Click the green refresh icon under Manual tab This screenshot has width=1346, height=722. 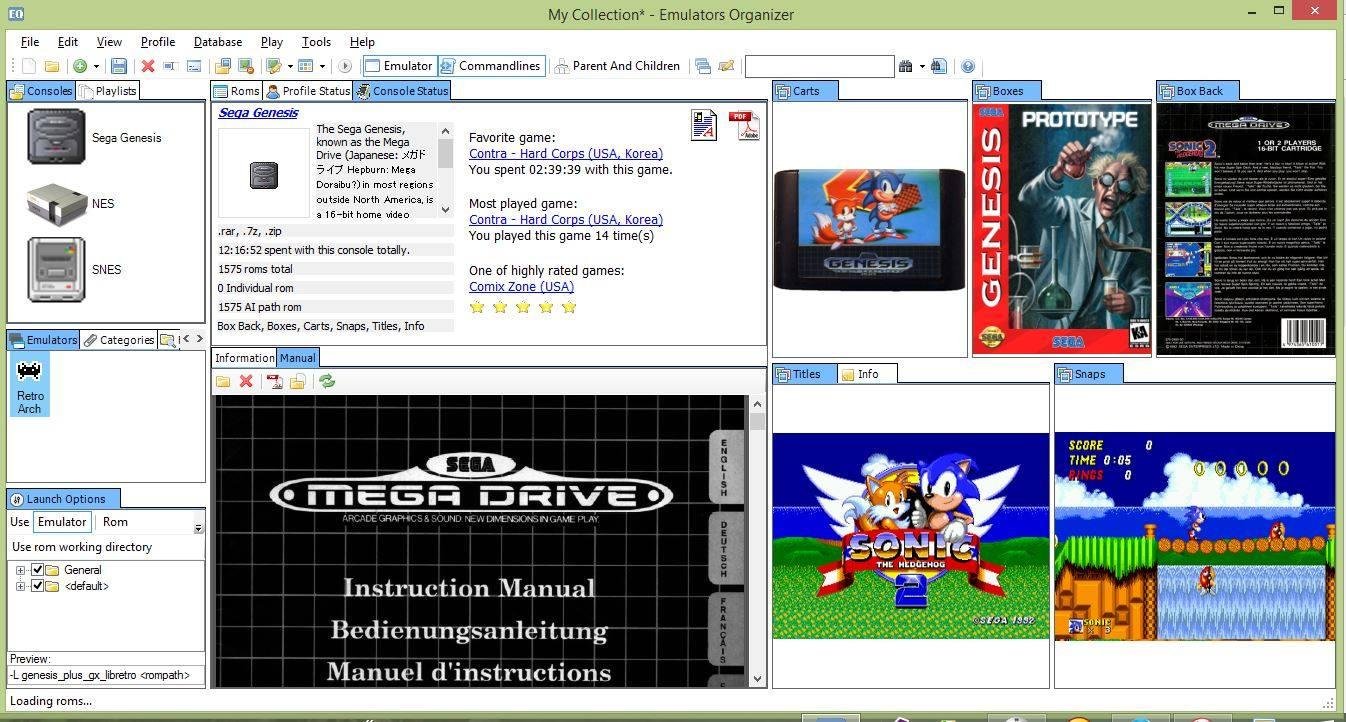click(327, 381)
